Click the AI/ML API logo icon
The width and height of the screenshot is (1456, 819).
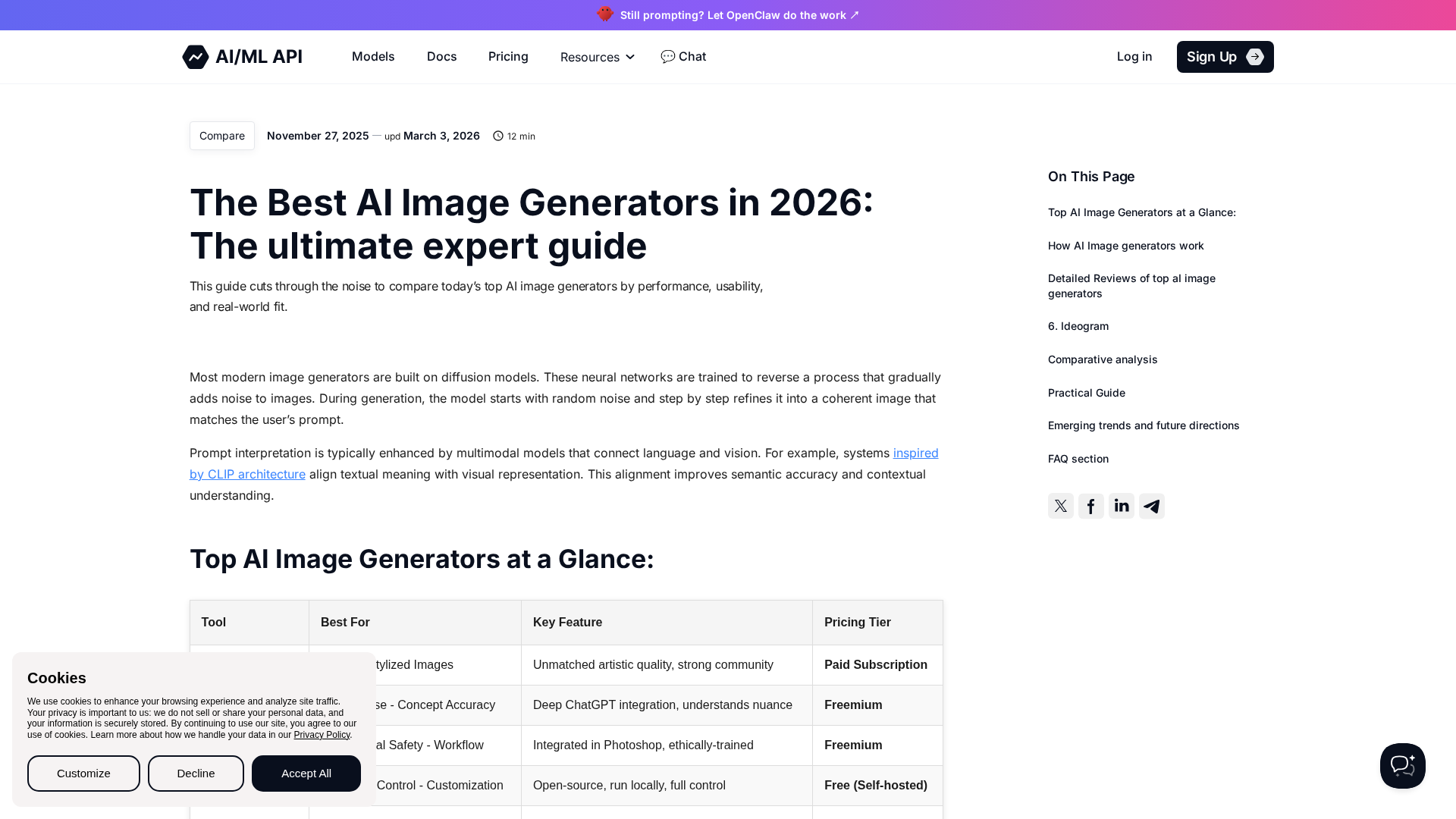tap(196, 57)
